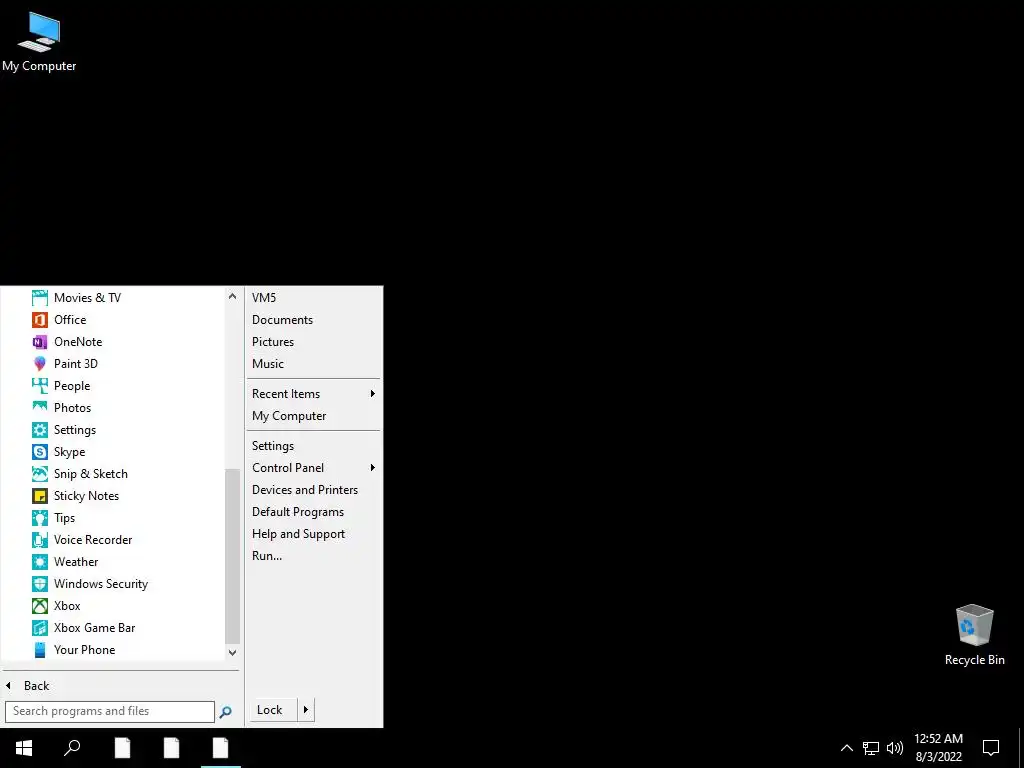Launch the Paint 3D icon
This screenshot has width=1024, height=768.
pyautogui.click(x=40, y=364)
